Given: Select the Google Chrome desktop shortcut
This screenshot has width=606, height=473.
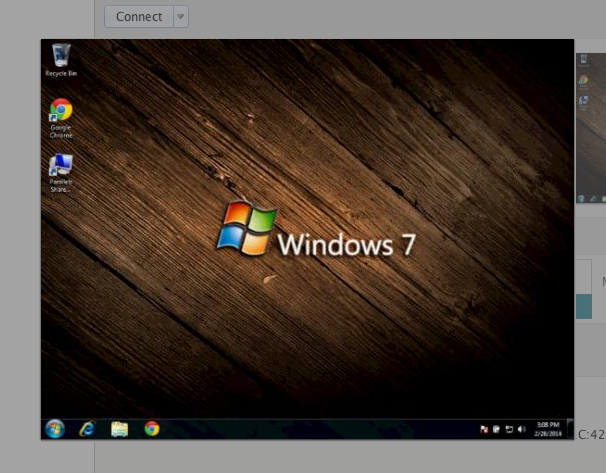Looking at the screenshot, I should coord(61,118).
